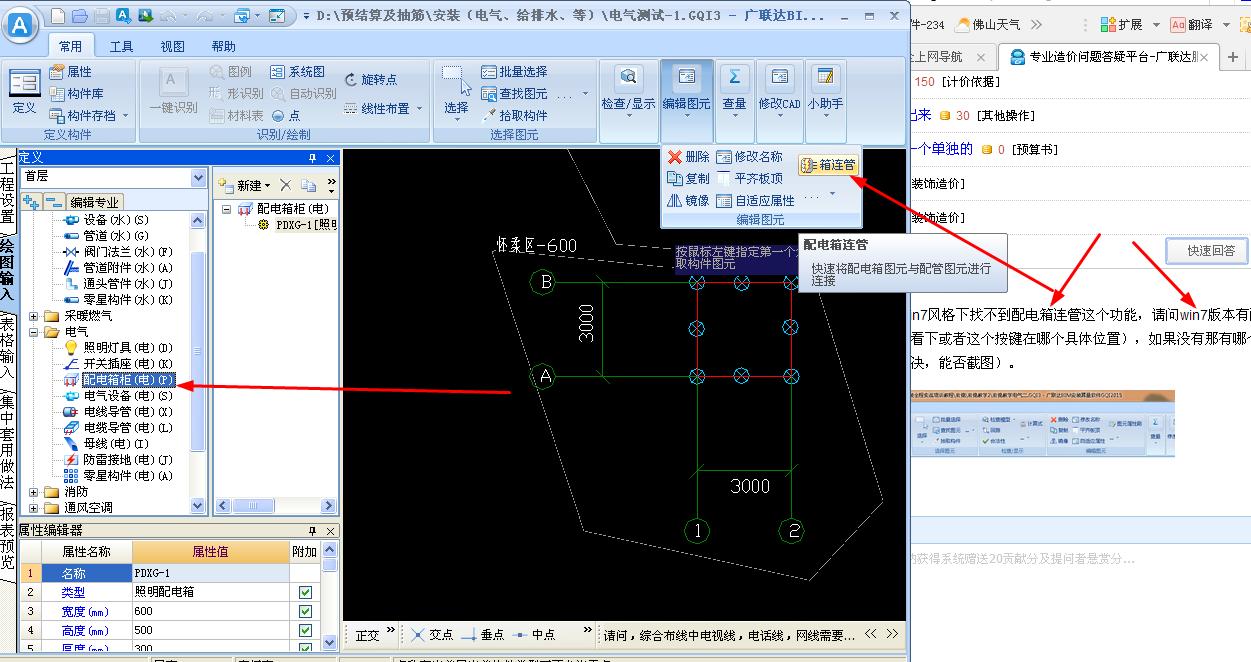Click the delete X icon beside 新建
The width and height of the screenshot is (1251, 662).
coord(285,185)
